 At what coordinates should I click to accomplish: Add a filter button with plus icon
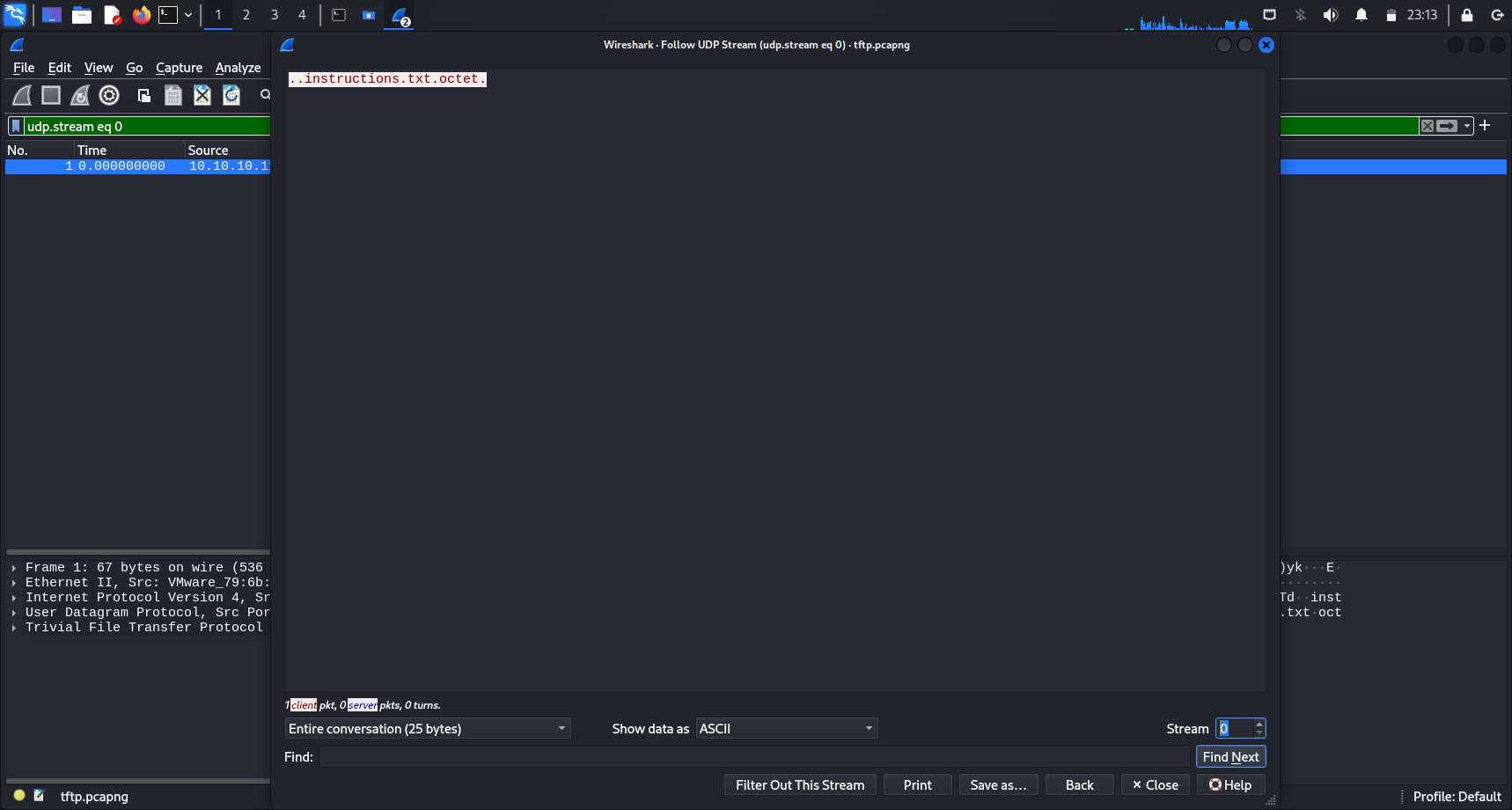pyautogui.click(x=1485, y=126)
